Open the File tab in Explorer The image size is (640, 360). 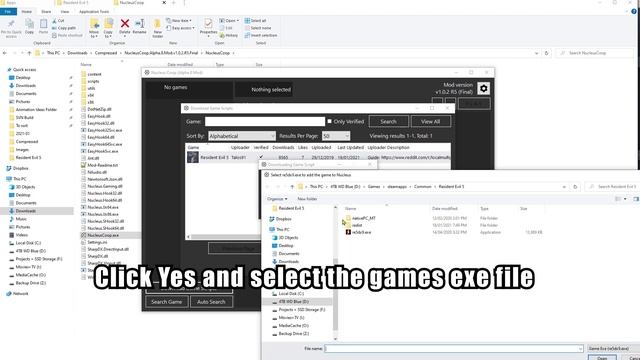8,11
